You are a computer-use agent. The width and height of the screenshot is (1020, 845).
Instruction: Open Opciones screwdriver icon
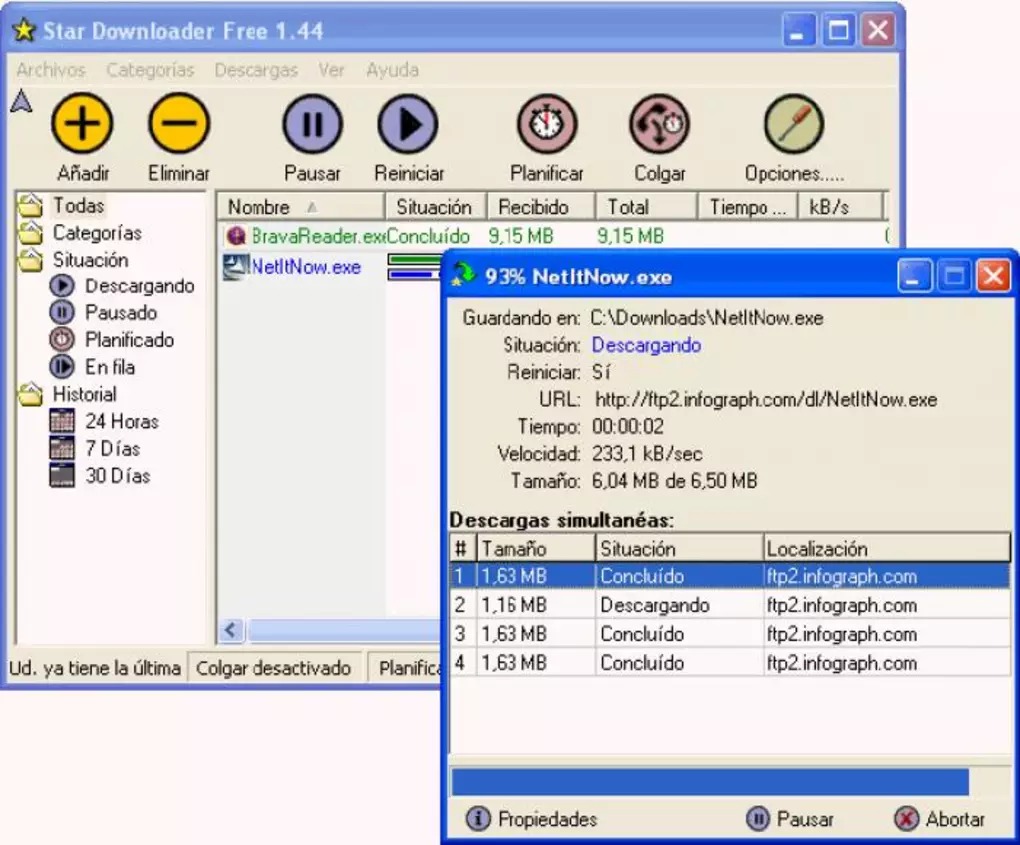coord(794,124)
